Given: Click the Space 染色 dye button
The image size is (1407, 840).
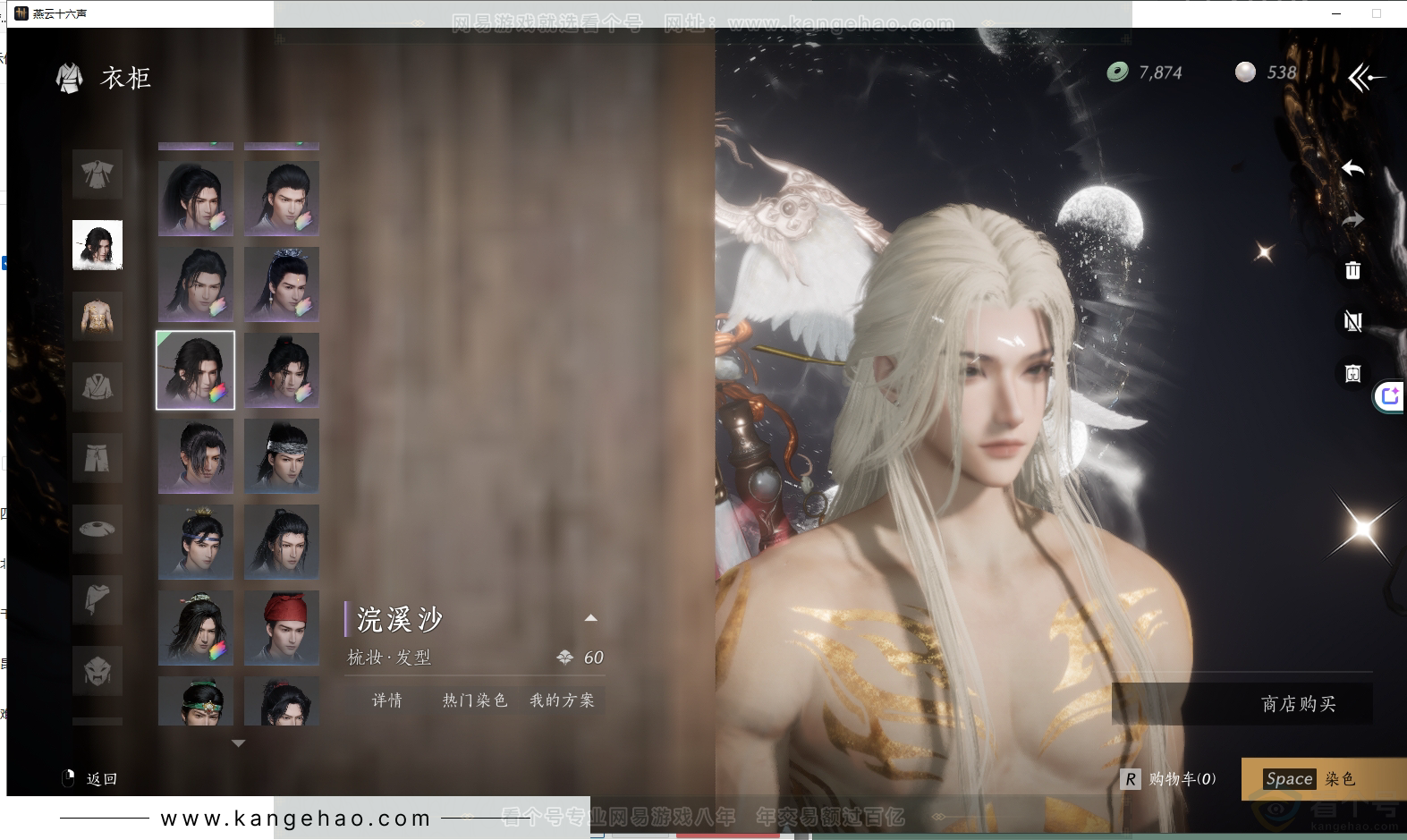Looking at the screenshot, I should coord(1324,778).
